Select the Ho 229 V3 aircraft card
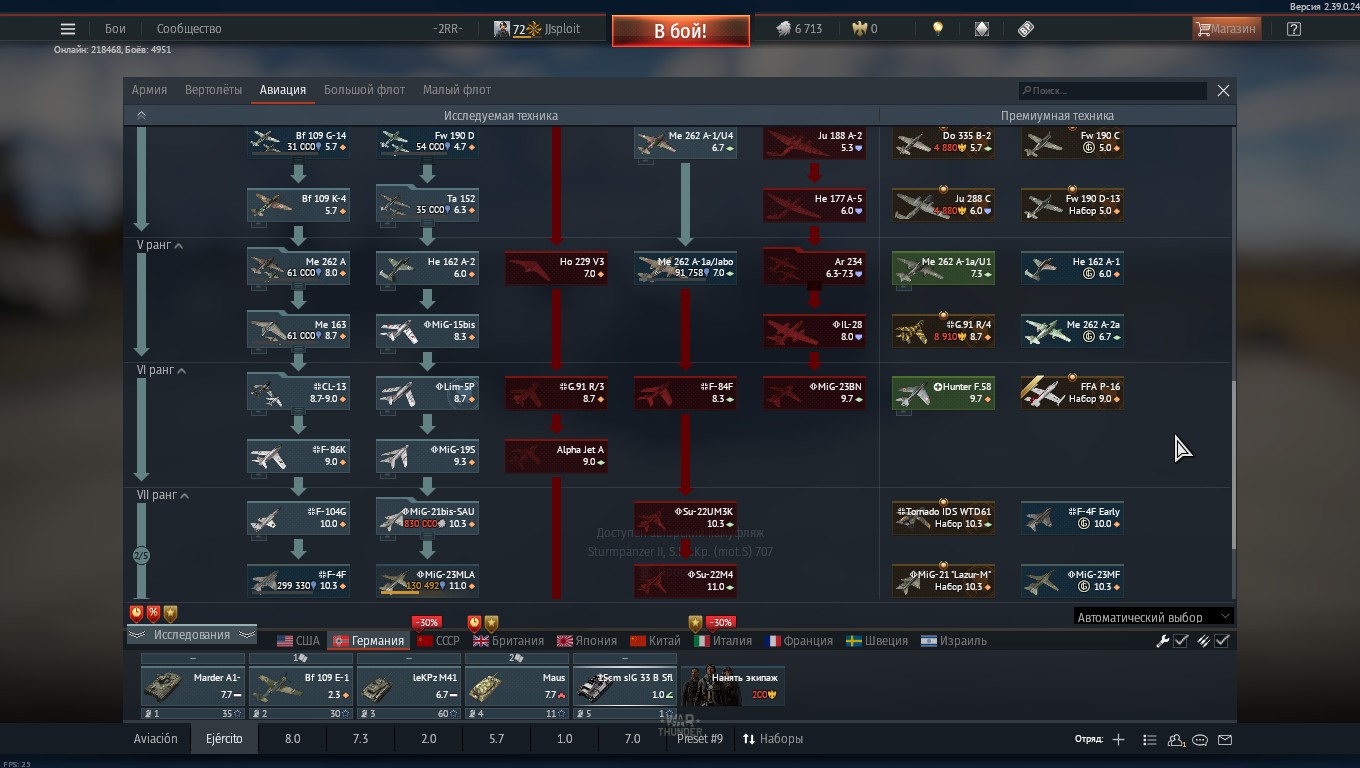This screenshot has width=1360, height=768. click(556, 268)
